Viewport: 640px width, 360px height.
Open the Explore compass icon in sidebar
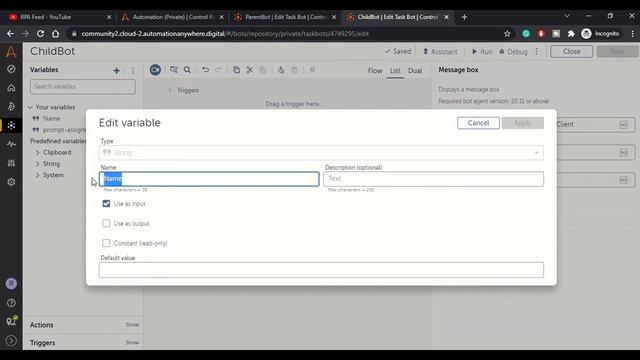11,69
